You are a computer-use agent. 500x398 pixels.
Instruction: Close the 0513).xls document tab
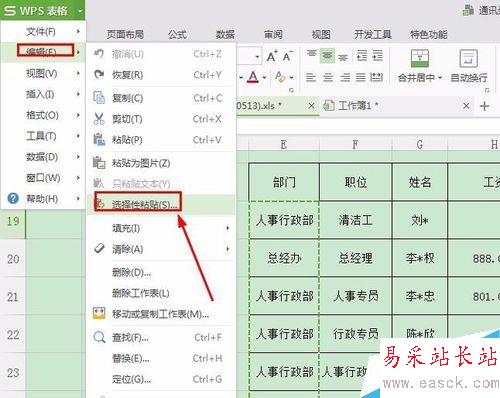point(311,106)
